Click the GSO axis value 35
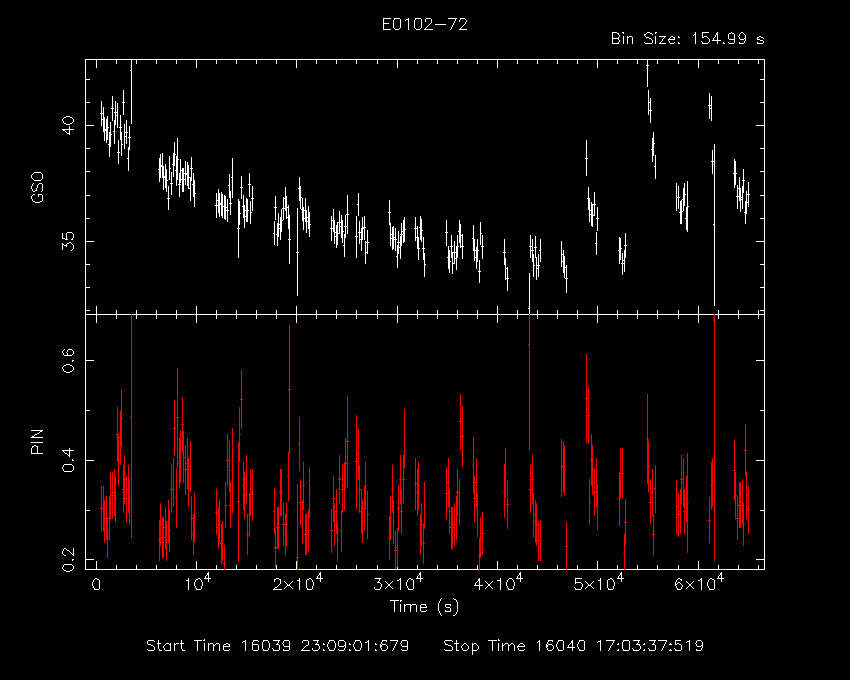Image resolution: width=850 pixels, height=680 pixels. 68,241
